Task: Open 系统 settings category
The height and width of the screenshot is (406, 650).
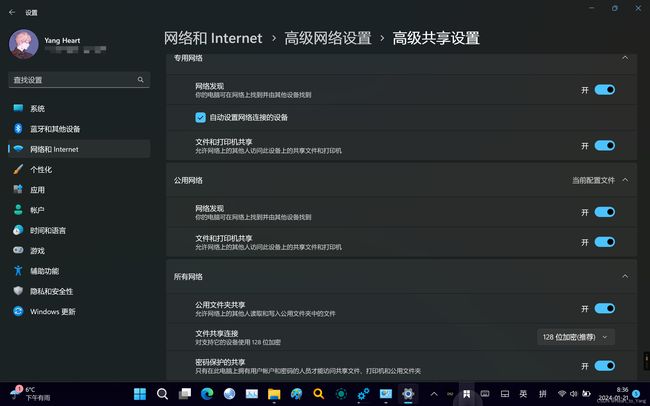Action: pos(79,108)
